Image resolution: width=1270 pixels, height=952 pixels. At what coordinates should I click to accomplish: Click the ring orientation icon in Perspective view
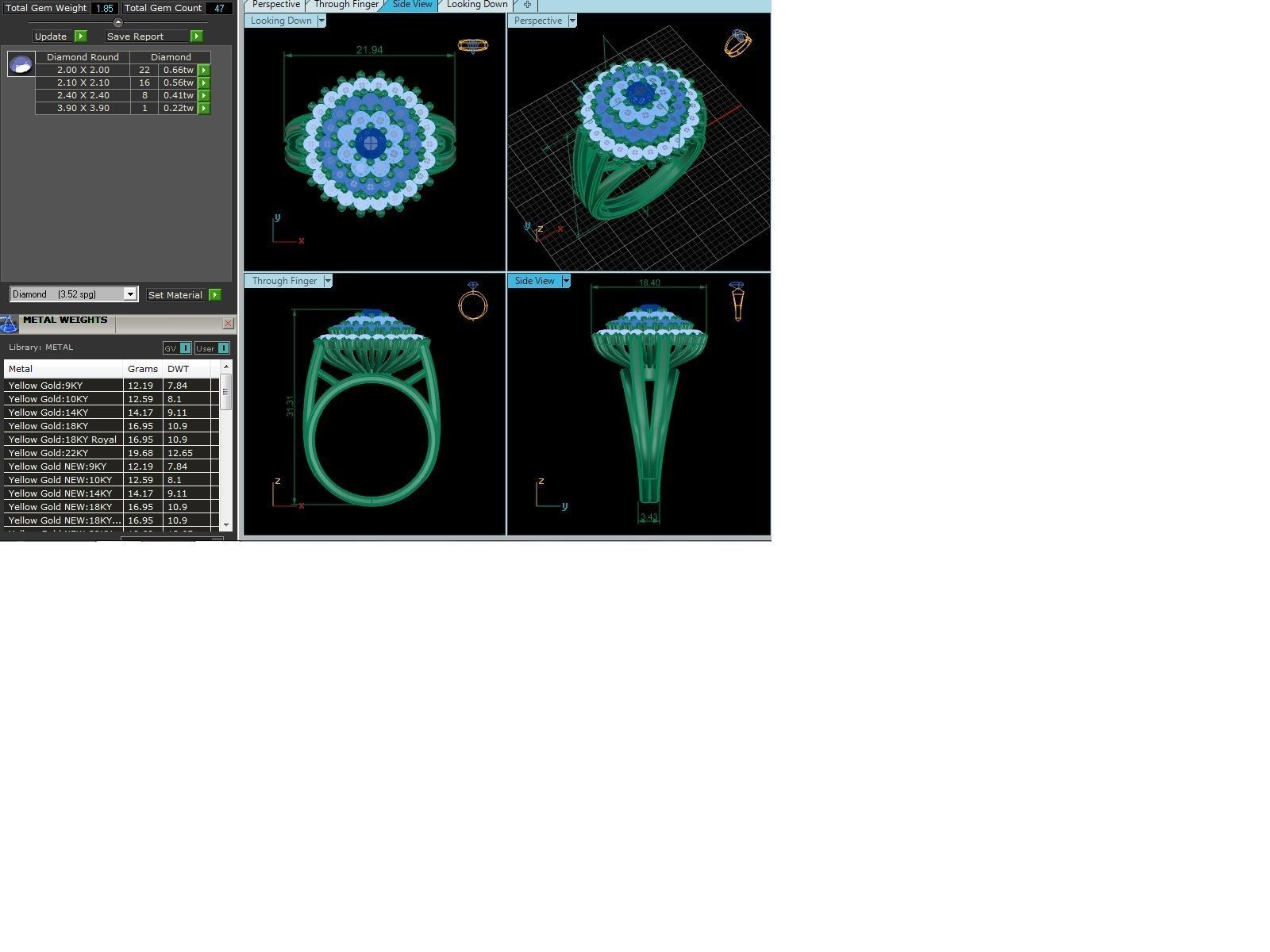(x=737, y=43)
